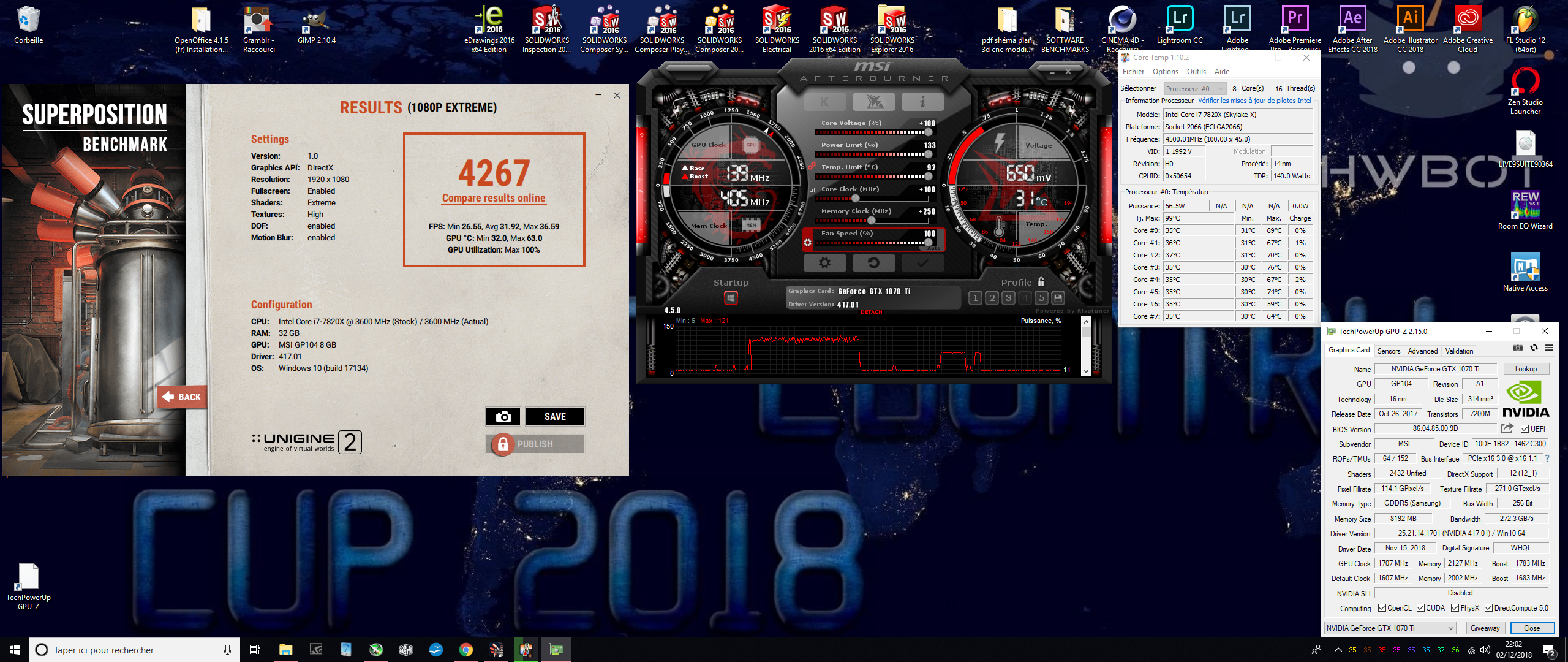Click Core Clock curve editor bars icon
1568x662 pixels.
pos(813,189)
